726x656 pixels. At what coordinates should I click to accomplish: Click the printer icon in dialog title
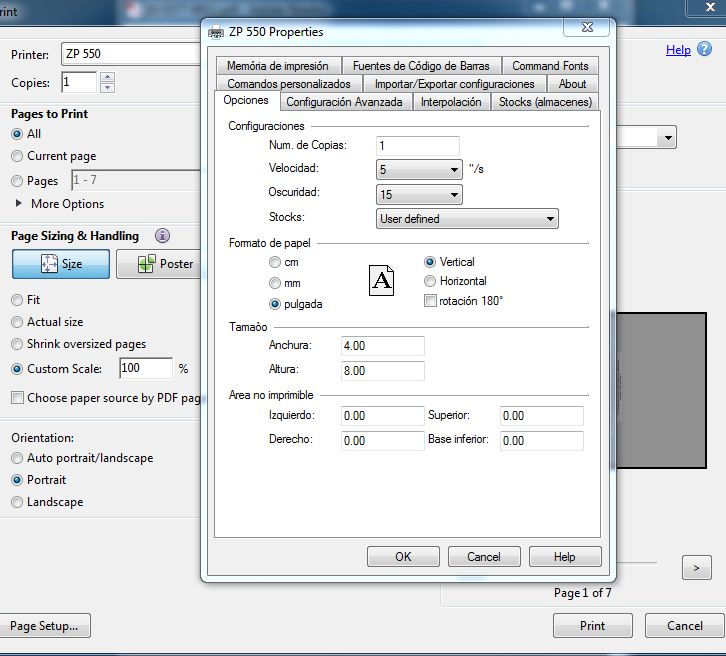tap(216, 32)
